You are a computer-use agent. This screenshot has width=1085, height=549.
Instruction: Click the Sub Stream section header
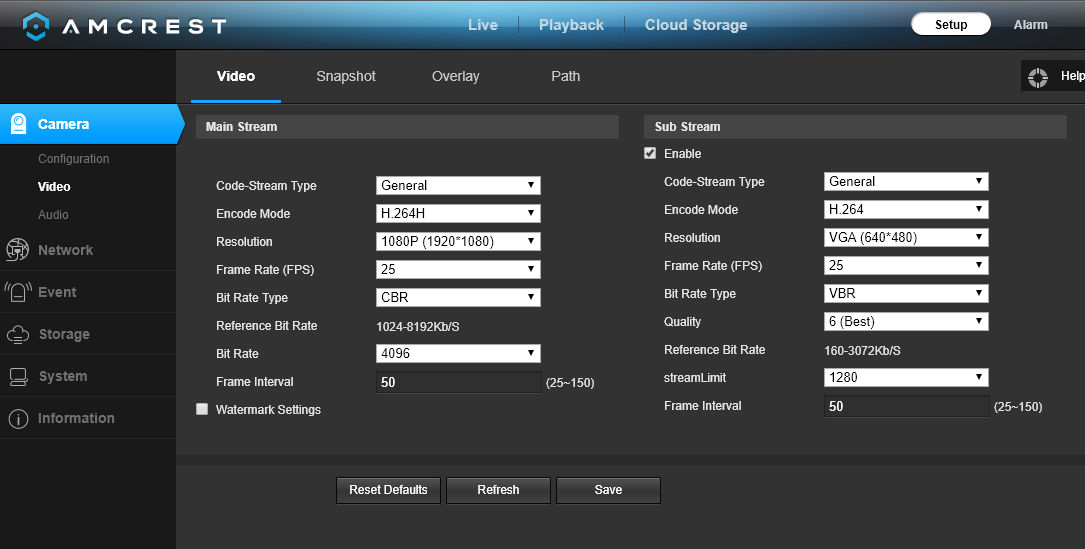[x=855, y=127]
